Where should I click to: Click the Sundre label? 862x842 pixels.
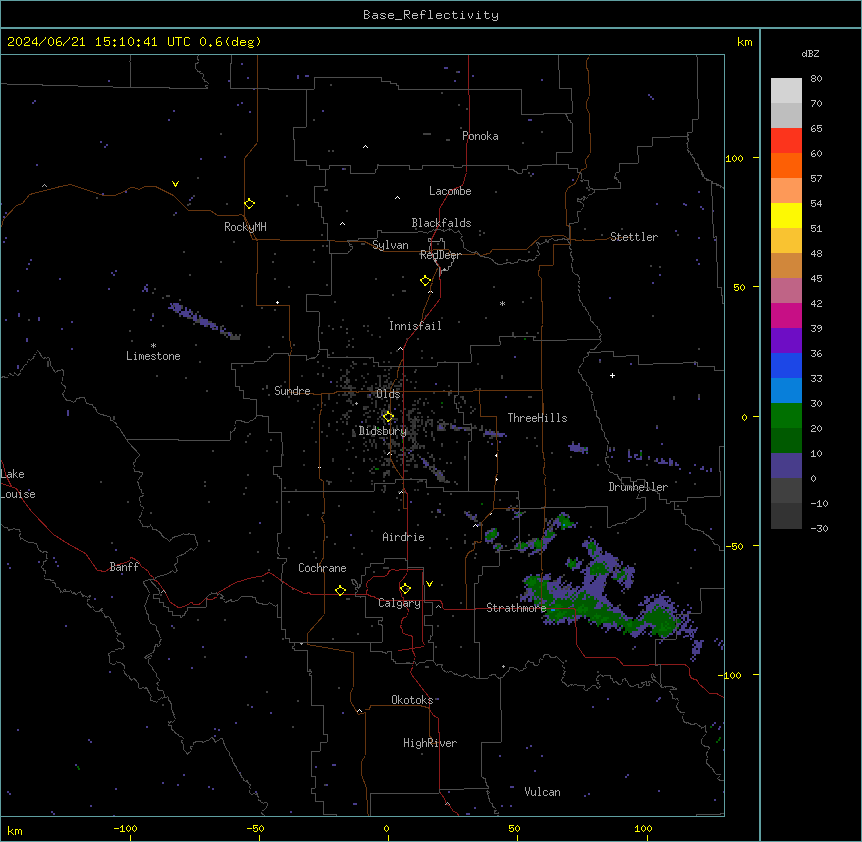(292, 391)
